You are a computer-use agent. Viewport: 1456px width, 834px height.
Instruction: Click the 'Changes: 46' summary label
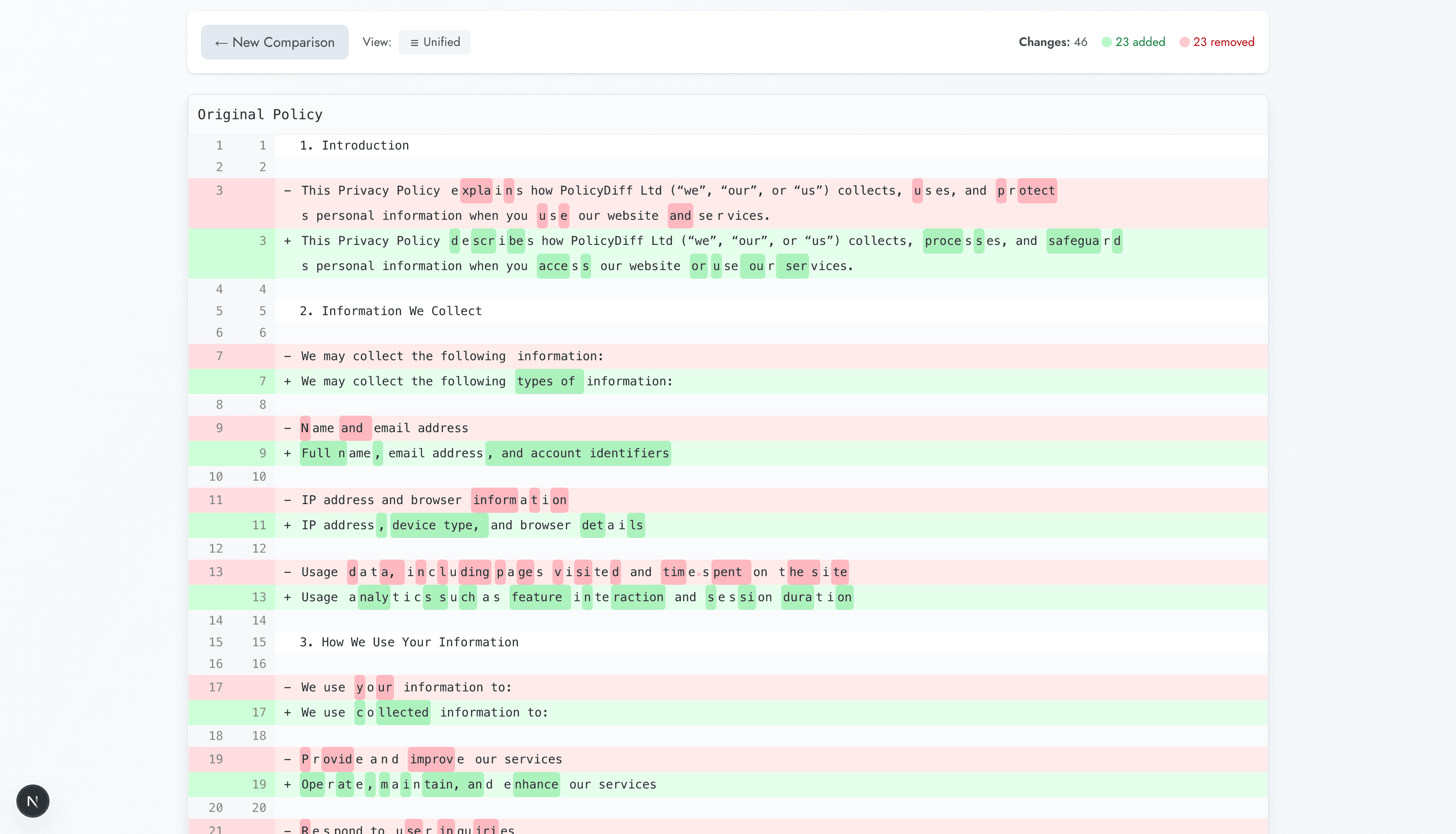1053,42
